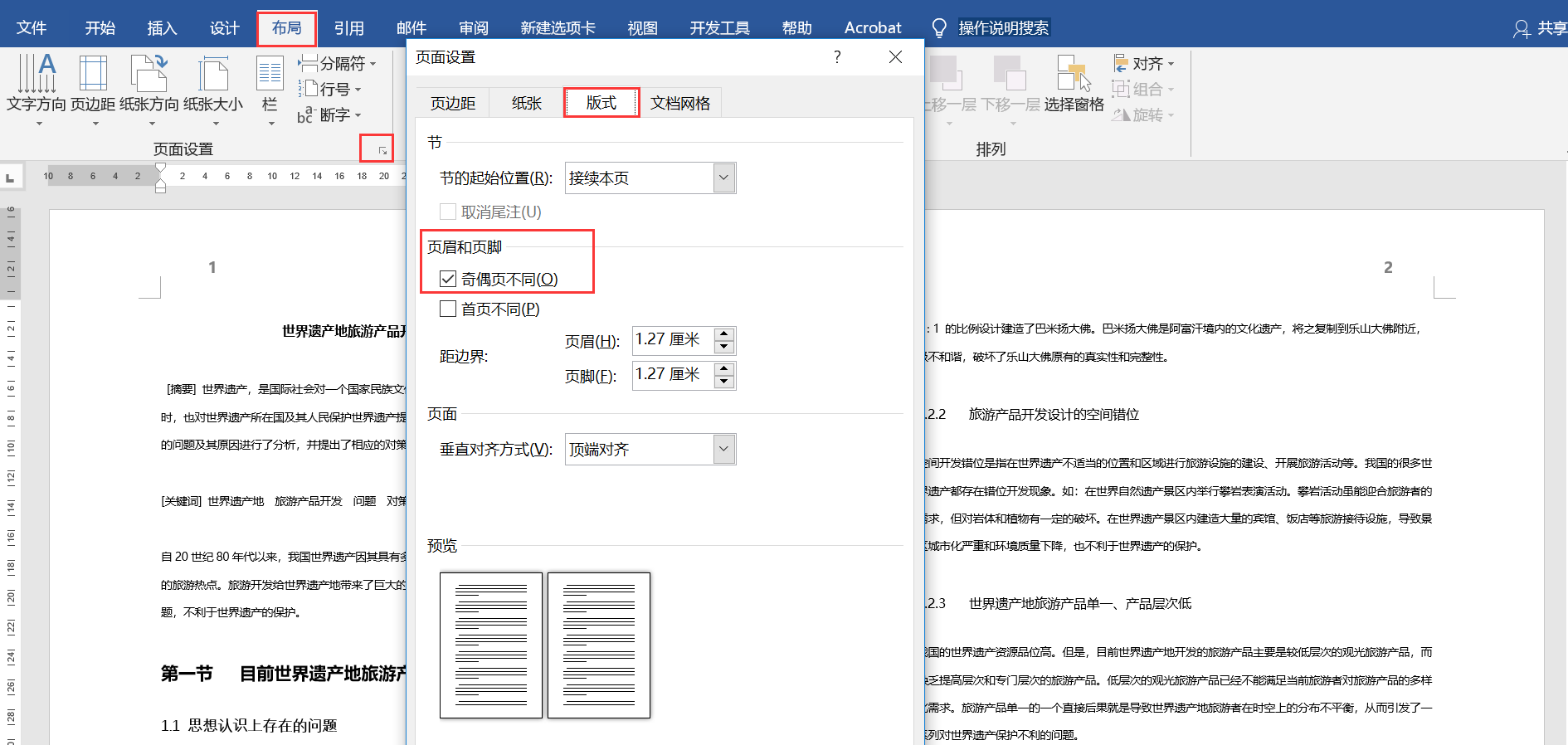Switch to the 纸张 dialog tab

click(x=527, y=103)
